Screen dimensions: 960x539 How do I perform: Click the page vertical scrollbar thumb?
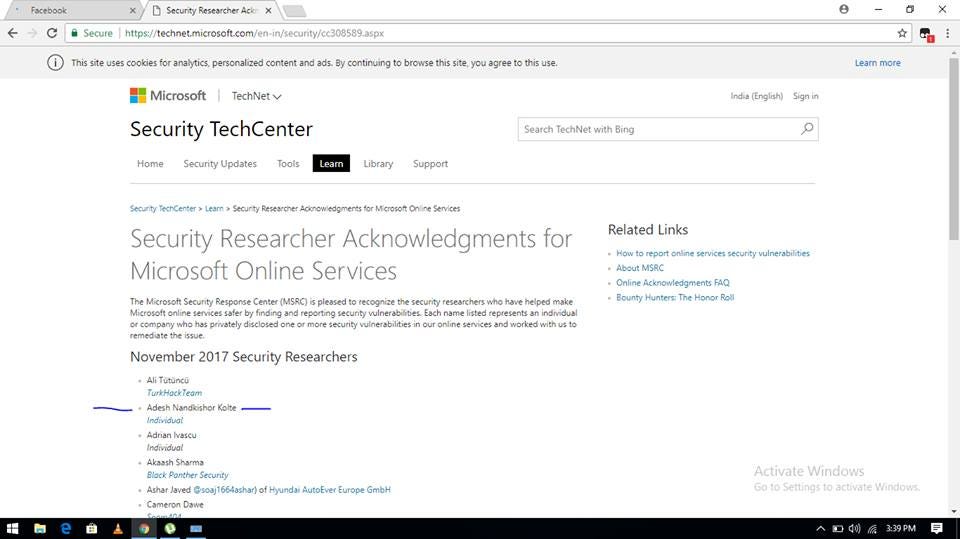tap(953, 149)
